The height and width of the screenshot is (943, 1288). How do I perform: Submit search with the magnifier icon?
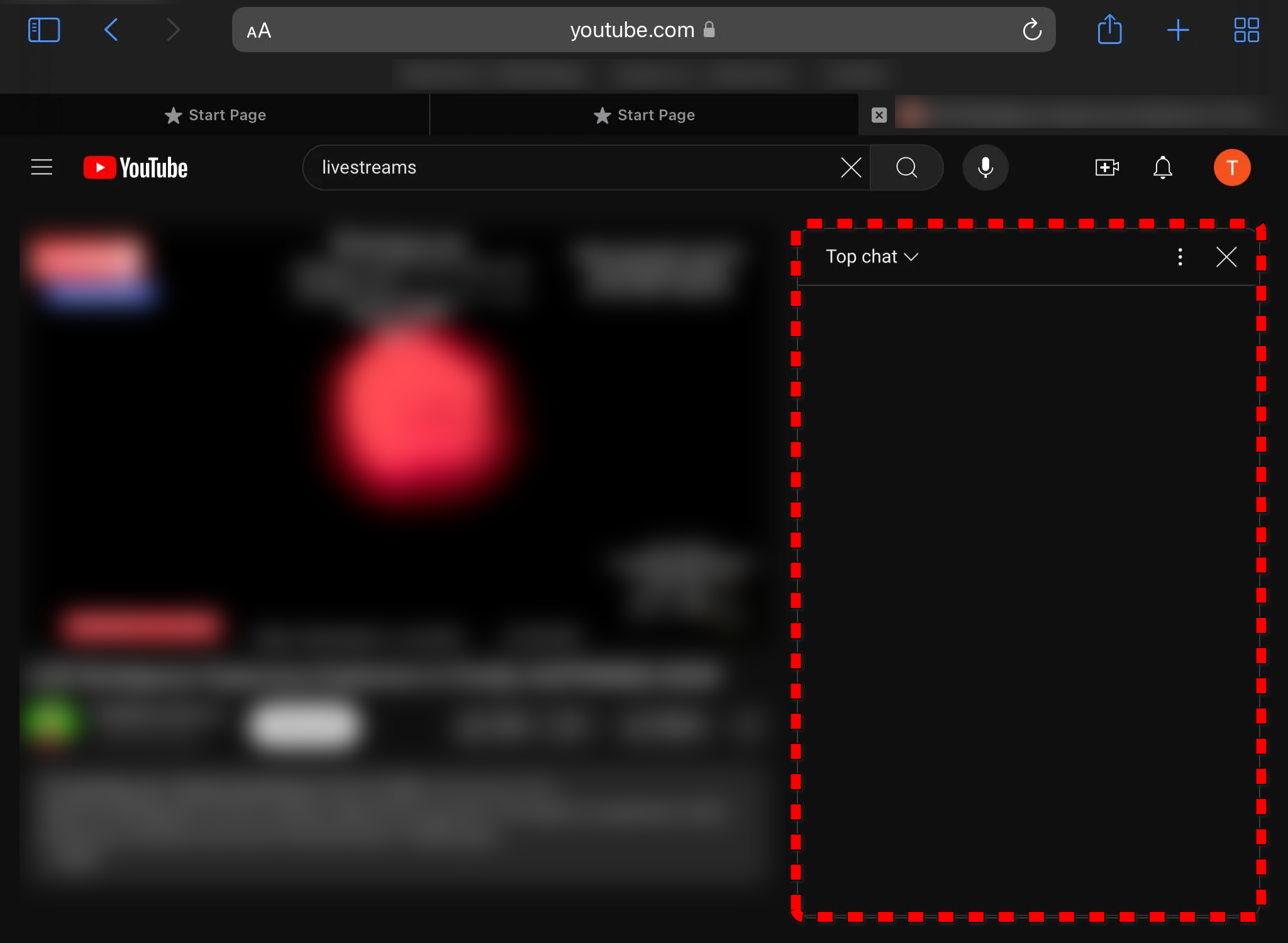click(906, 167)
